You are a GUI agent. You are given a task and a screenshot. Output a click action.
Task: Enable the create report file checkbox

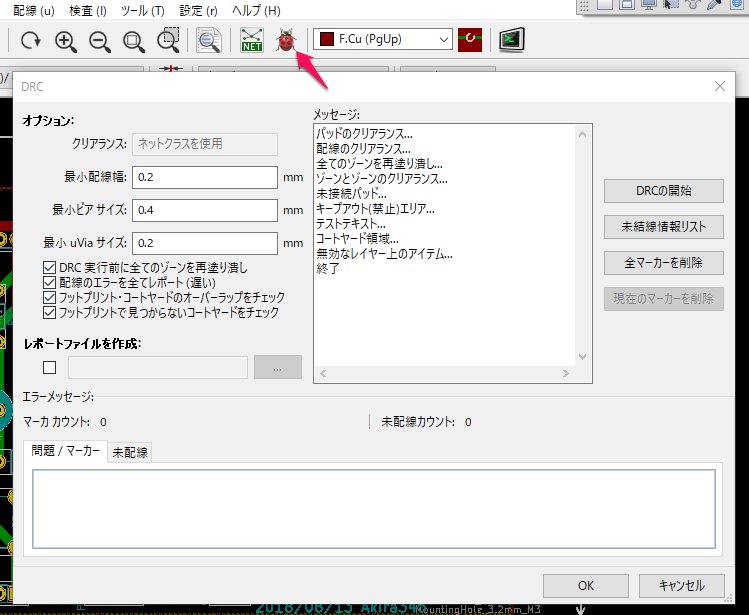(x=50, y=367)
